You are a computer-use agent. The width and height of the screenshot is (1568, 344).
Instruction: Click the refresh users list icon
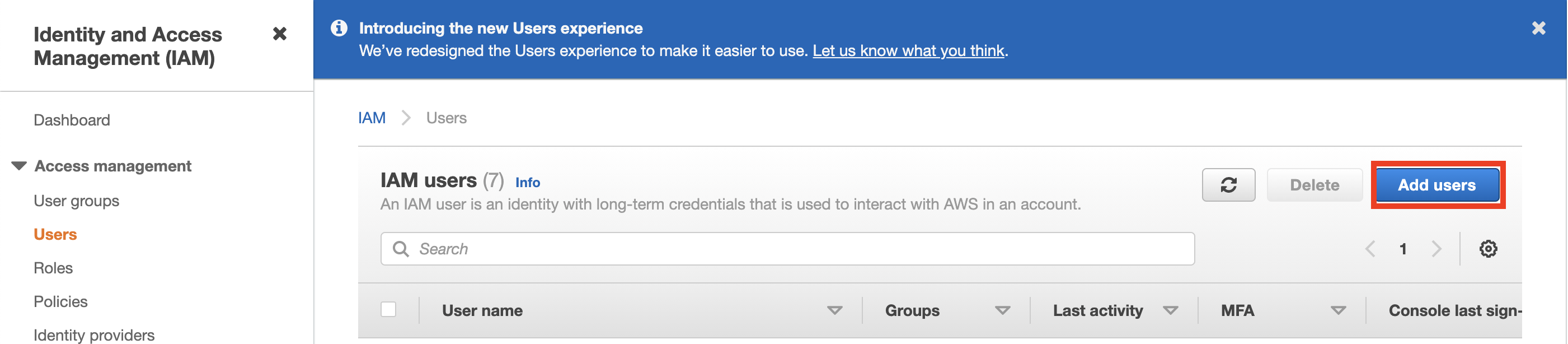click(x=1228, y=185)
